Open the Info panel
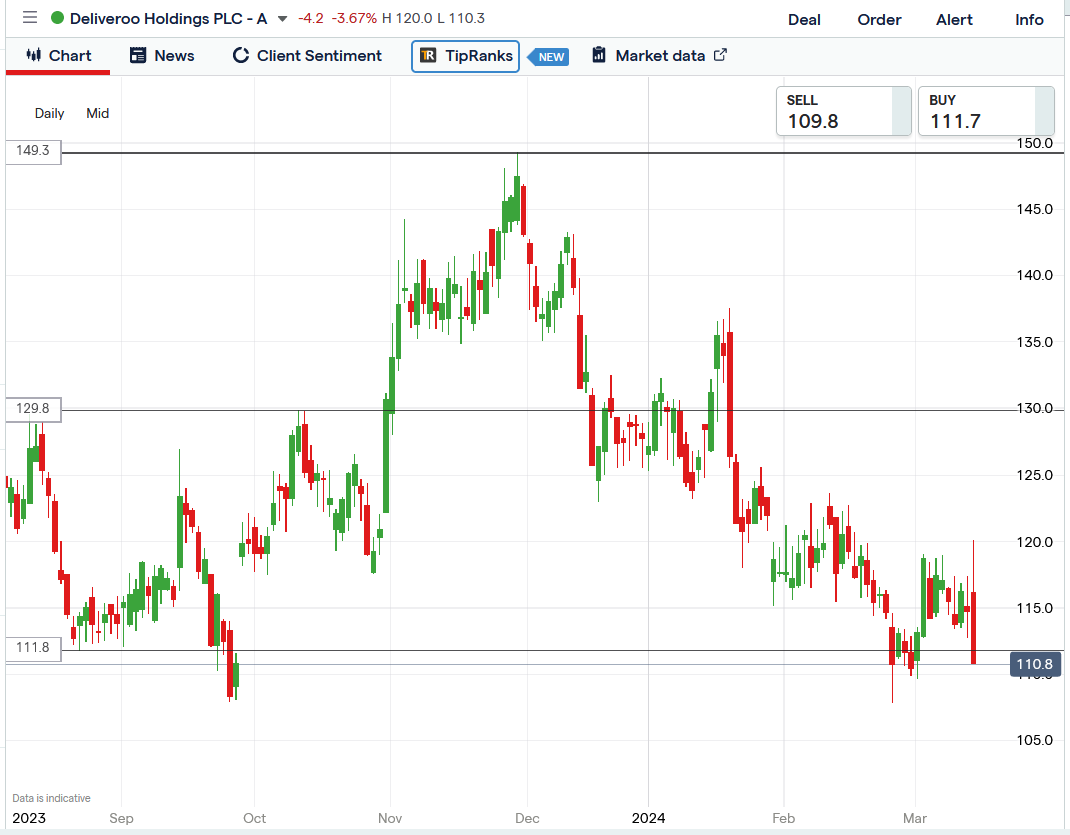This screenshot has width=1070, height=835. click(1029, 20)
